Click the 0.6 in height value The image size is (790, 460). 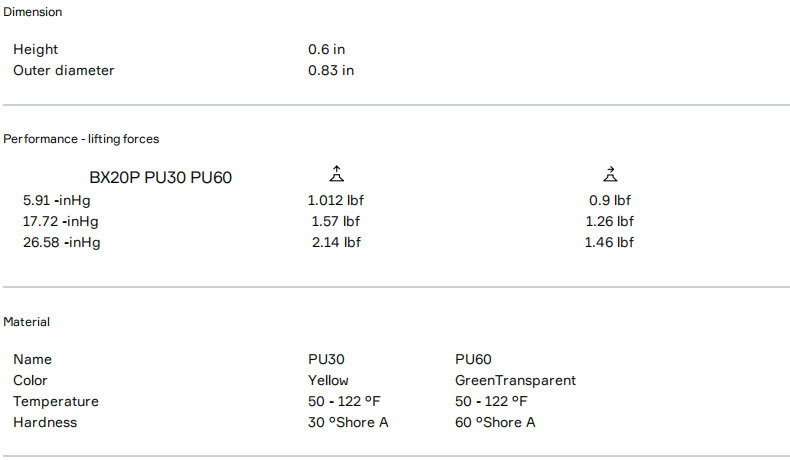click(326, 49)
